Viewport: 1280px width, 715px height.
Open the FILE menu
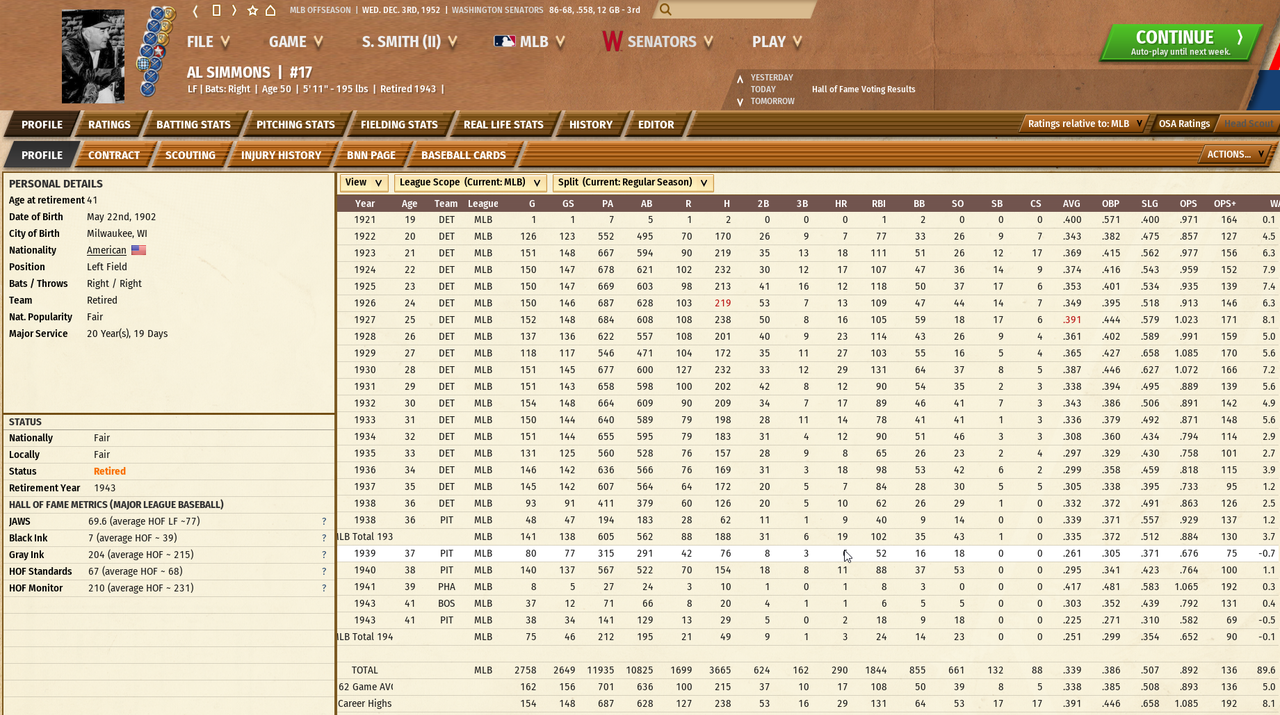209,42
